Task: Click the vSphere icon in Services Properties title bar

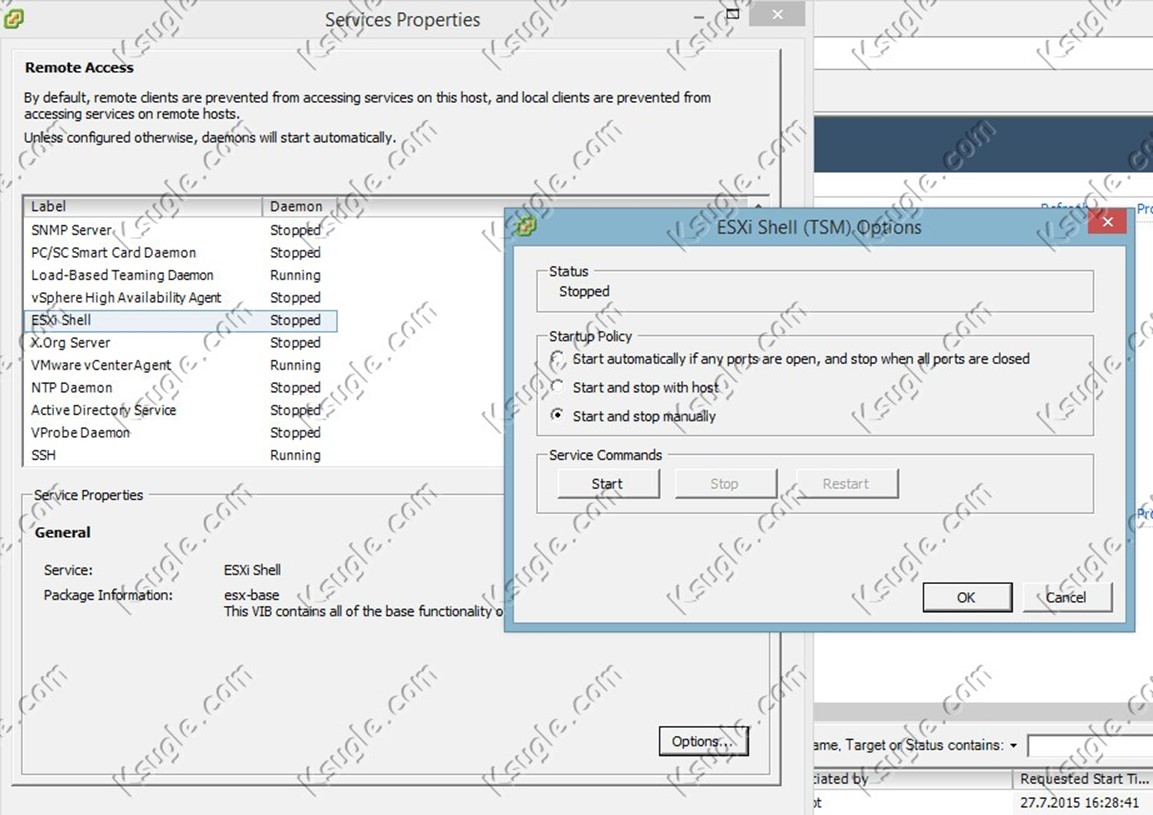Action: pos(13,18)
